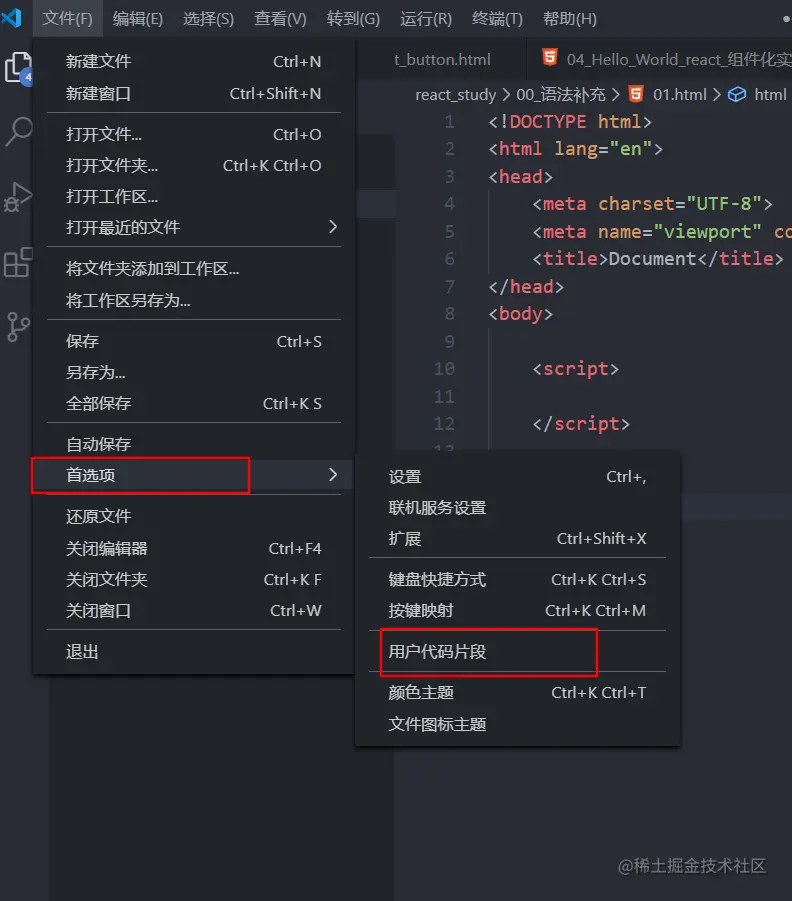Open the 终端(T) menu
This screenshot has width=792, height=901.
click(x=498, y=18)
